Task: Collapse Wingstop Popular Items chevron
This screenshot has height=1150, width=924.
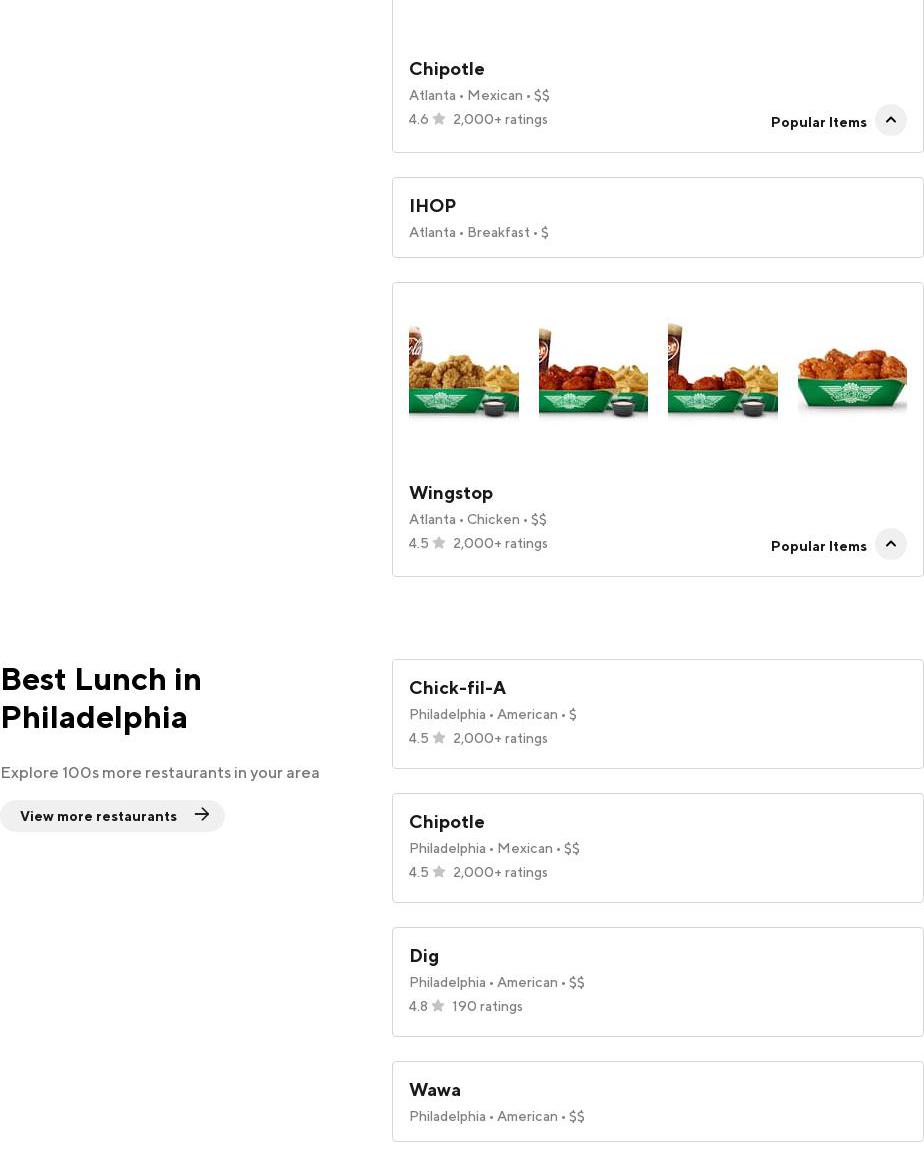Action: (x=890, y=544)
